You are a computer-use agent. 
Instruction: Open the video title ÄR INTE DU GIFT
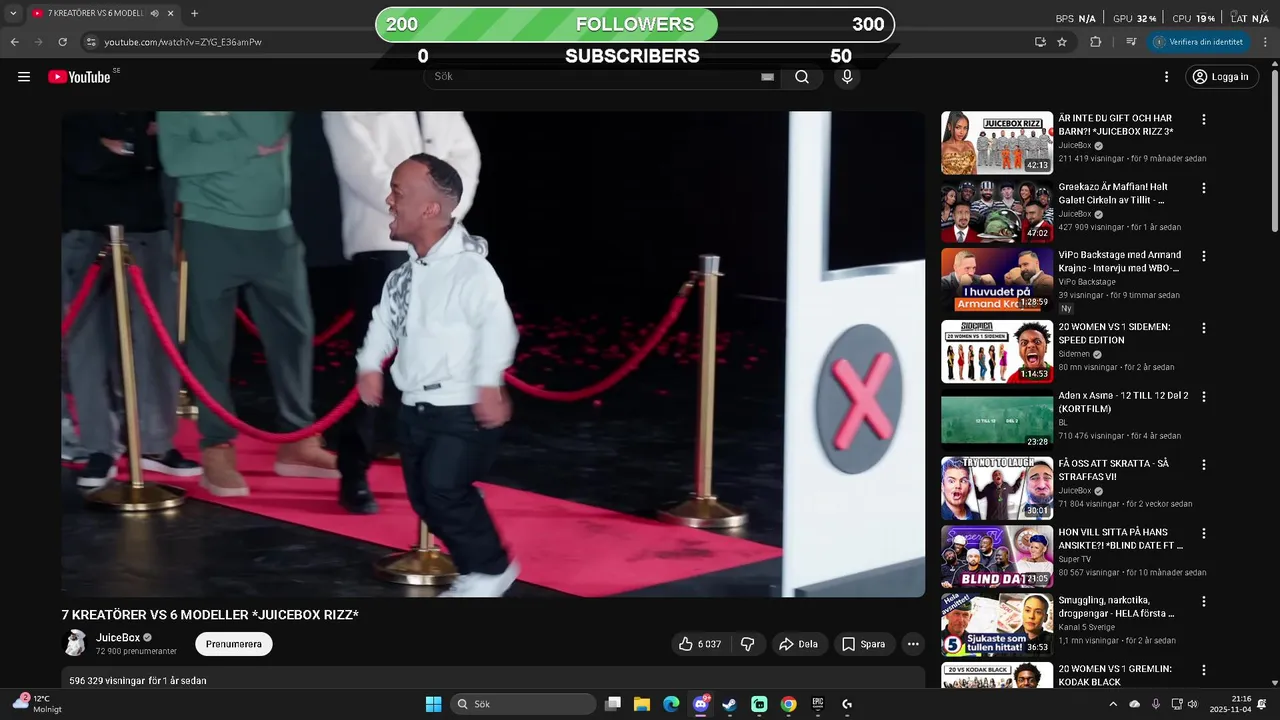click(1116, 125)
